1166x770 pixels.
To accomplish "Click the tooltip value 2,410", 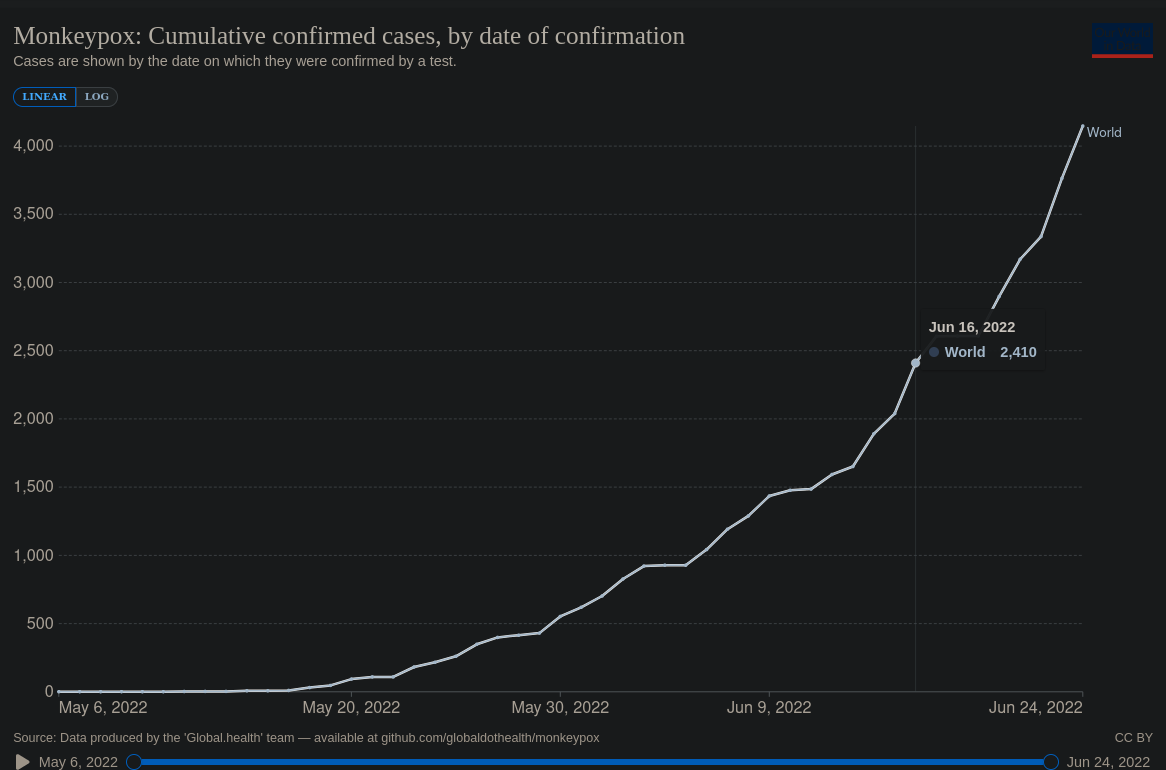I will 1018,352.
